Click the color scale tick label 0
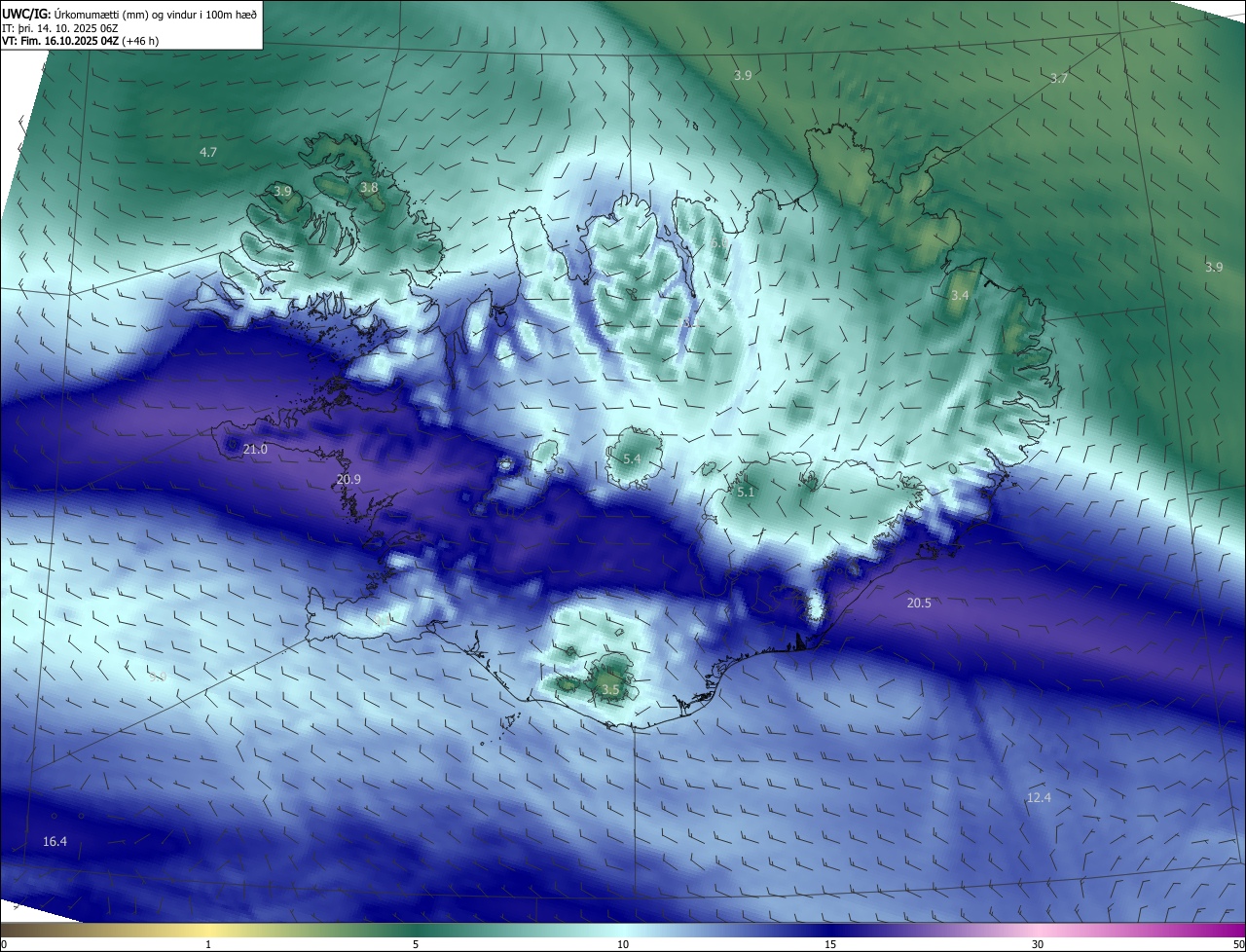1246x952 pixels. click(4, 944)
